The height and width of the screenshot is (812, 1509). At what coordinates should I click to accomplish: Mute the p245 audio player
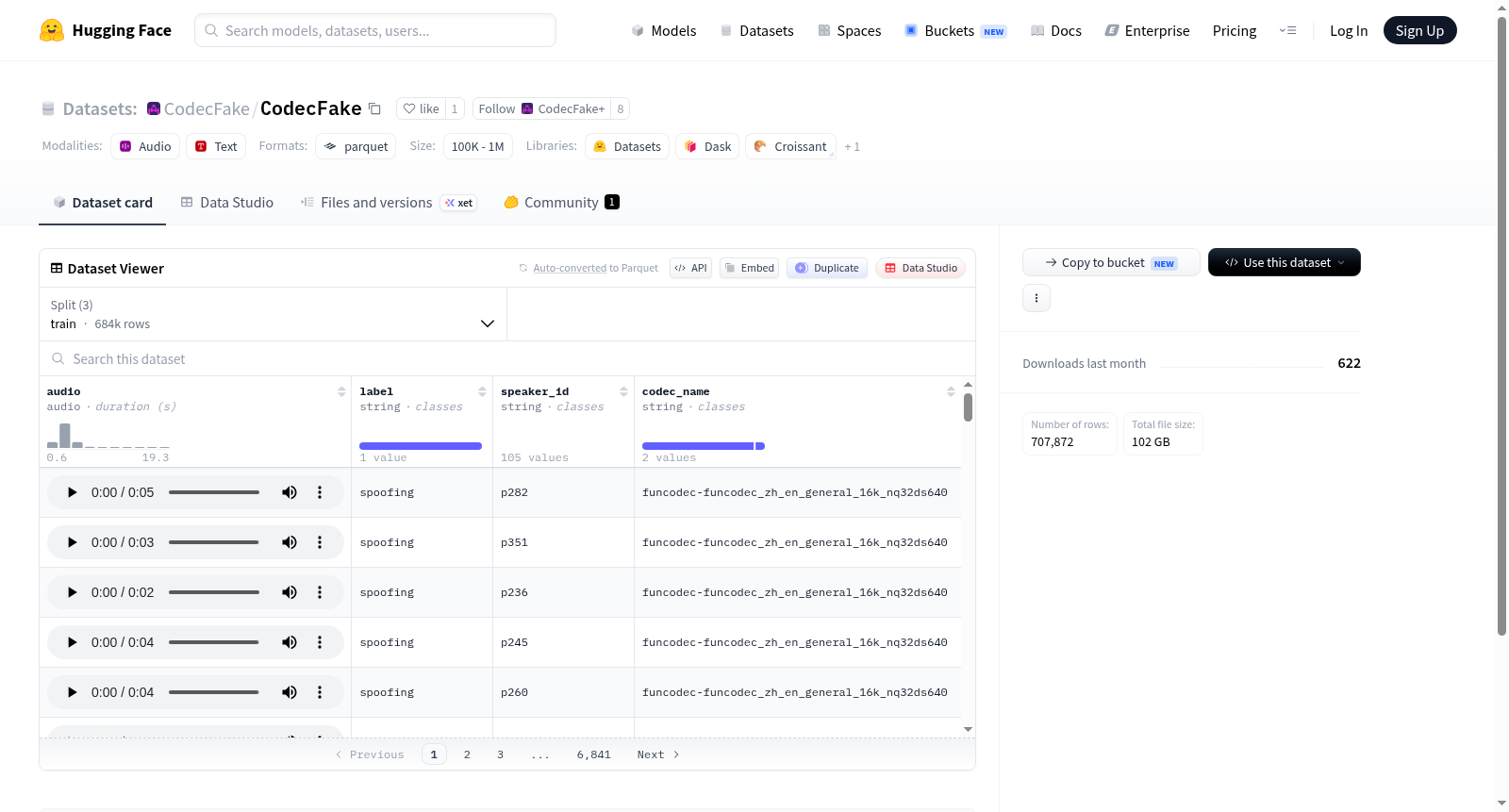290,642
